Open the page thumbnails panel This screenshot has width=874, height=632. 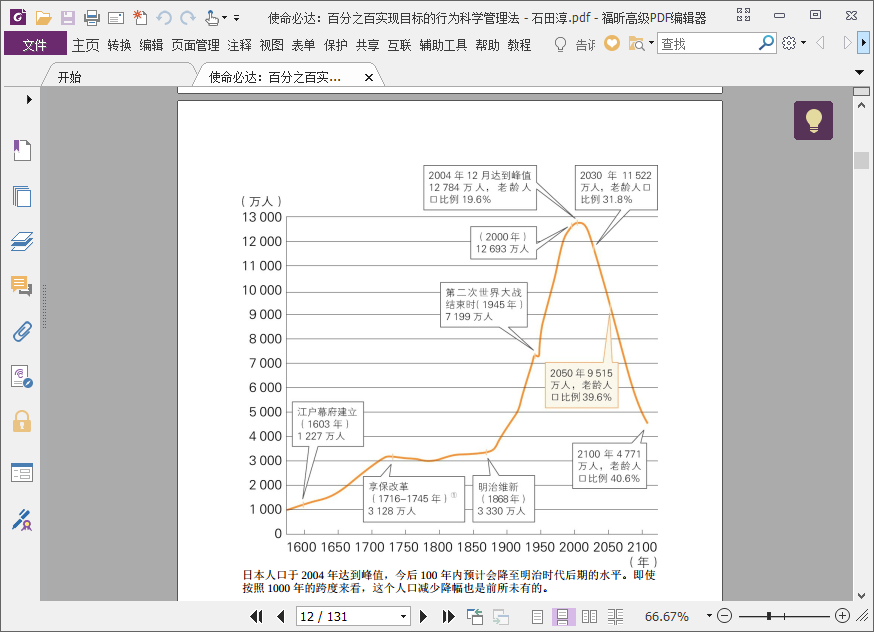[22, 196]
